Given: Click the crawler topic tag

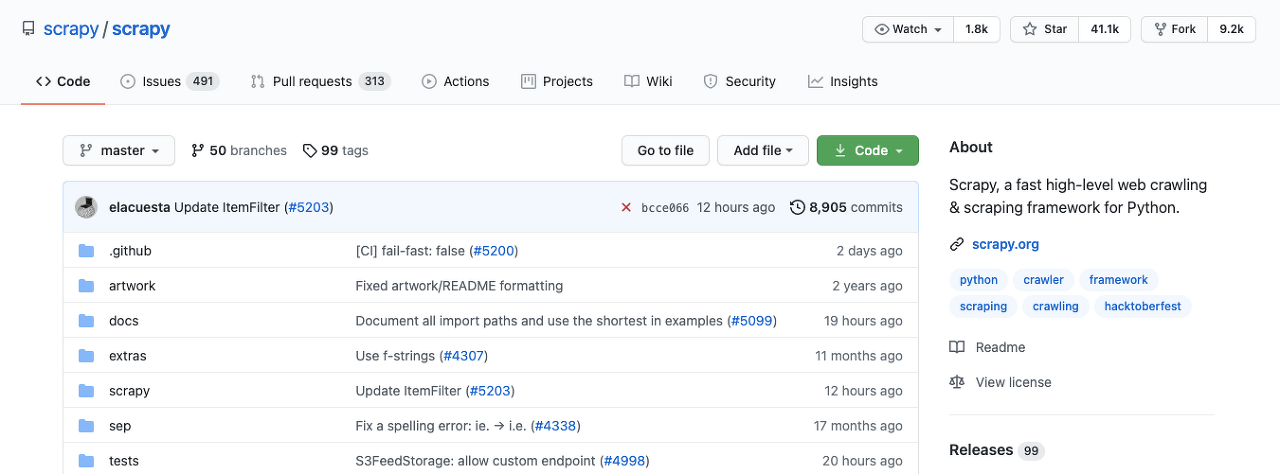Looking at the screenshot, I should (x=1044, y=280).
